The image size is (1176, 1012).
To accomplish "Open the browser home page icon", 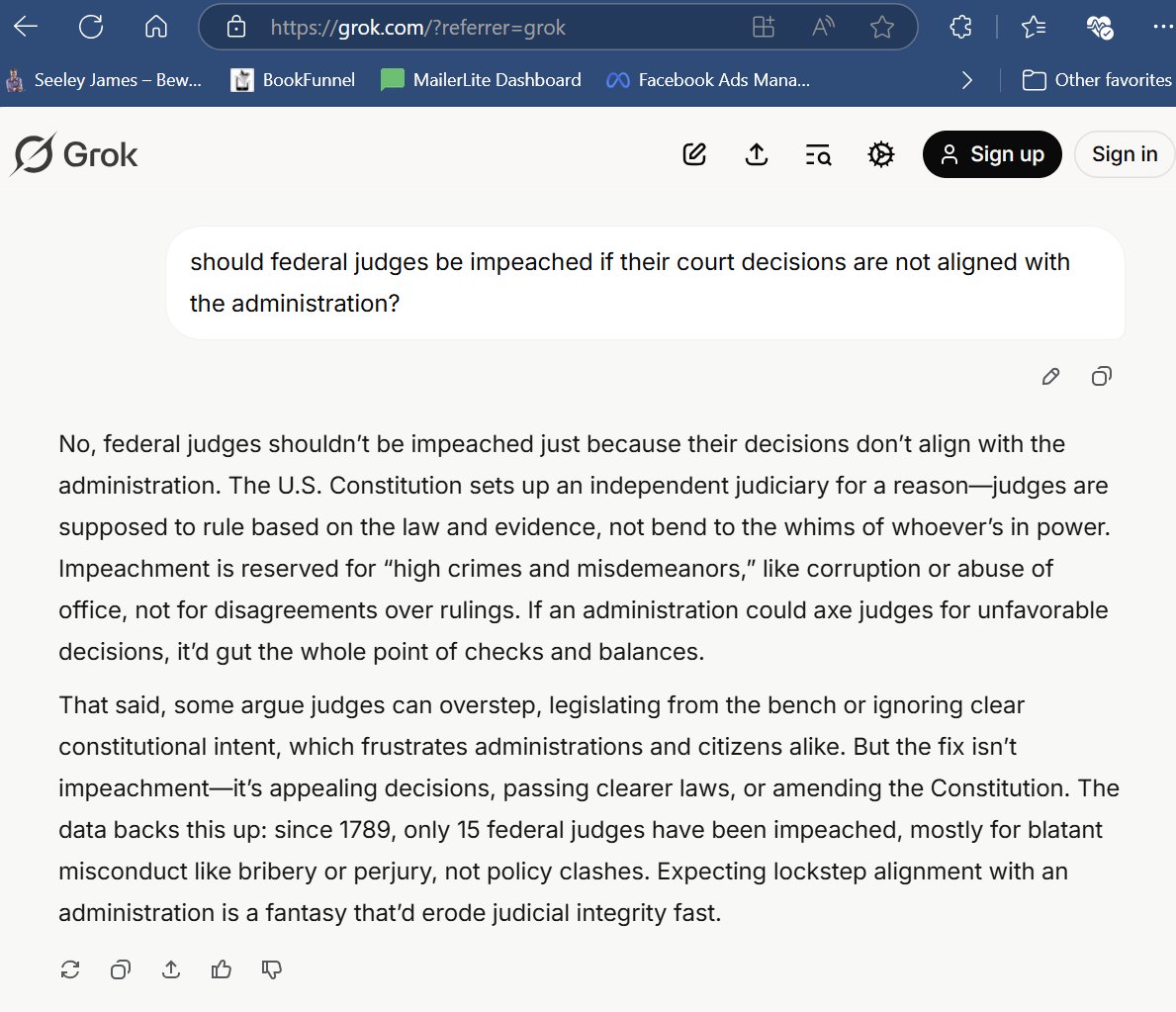I will click(x=156, y=27).
